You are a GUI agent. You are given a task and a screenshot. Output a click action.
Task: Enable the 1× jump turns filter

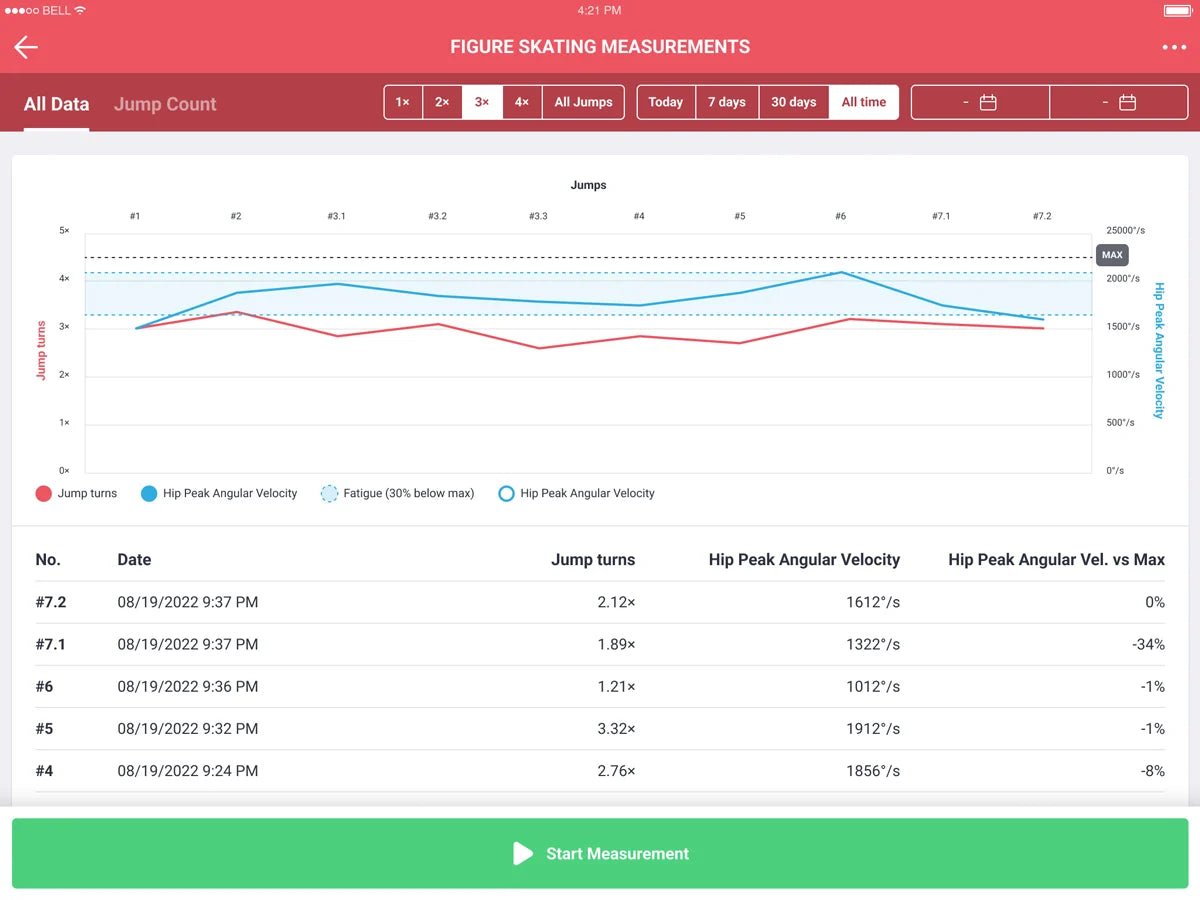pos(403,101)
